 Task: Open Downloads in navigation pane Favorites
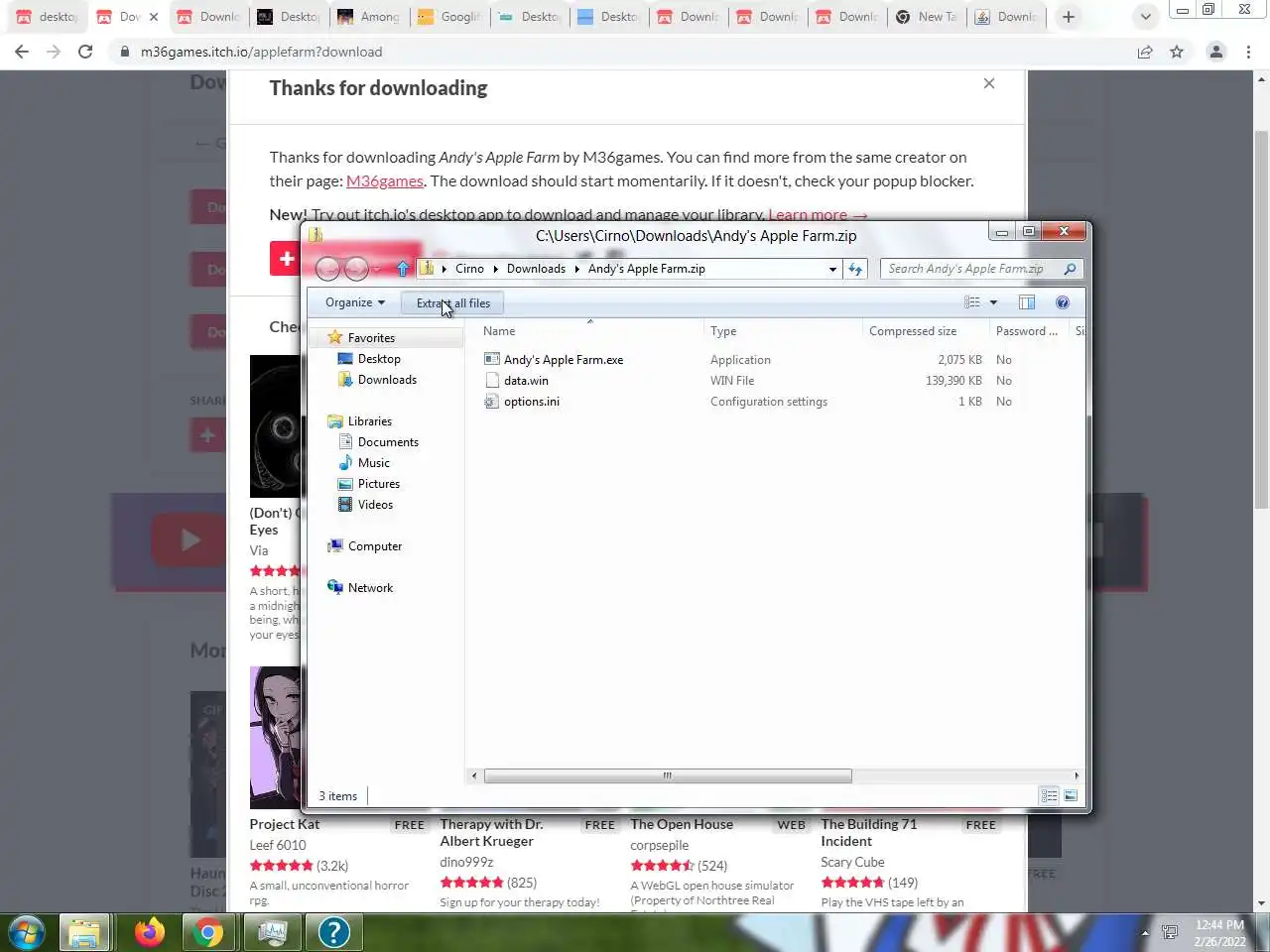coord(387,380)
